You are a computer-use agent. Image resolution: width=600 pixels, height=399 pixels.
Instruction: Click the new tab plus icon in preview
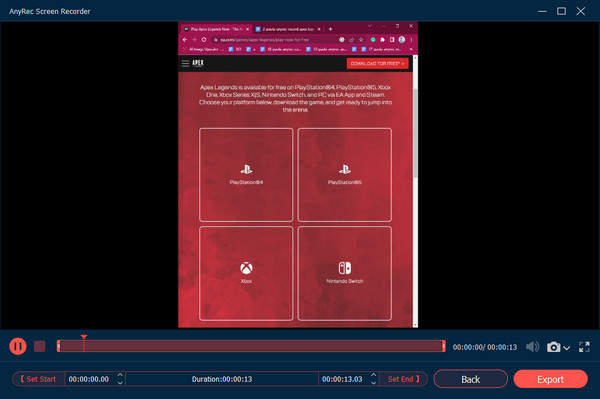[x=330, y=29]
